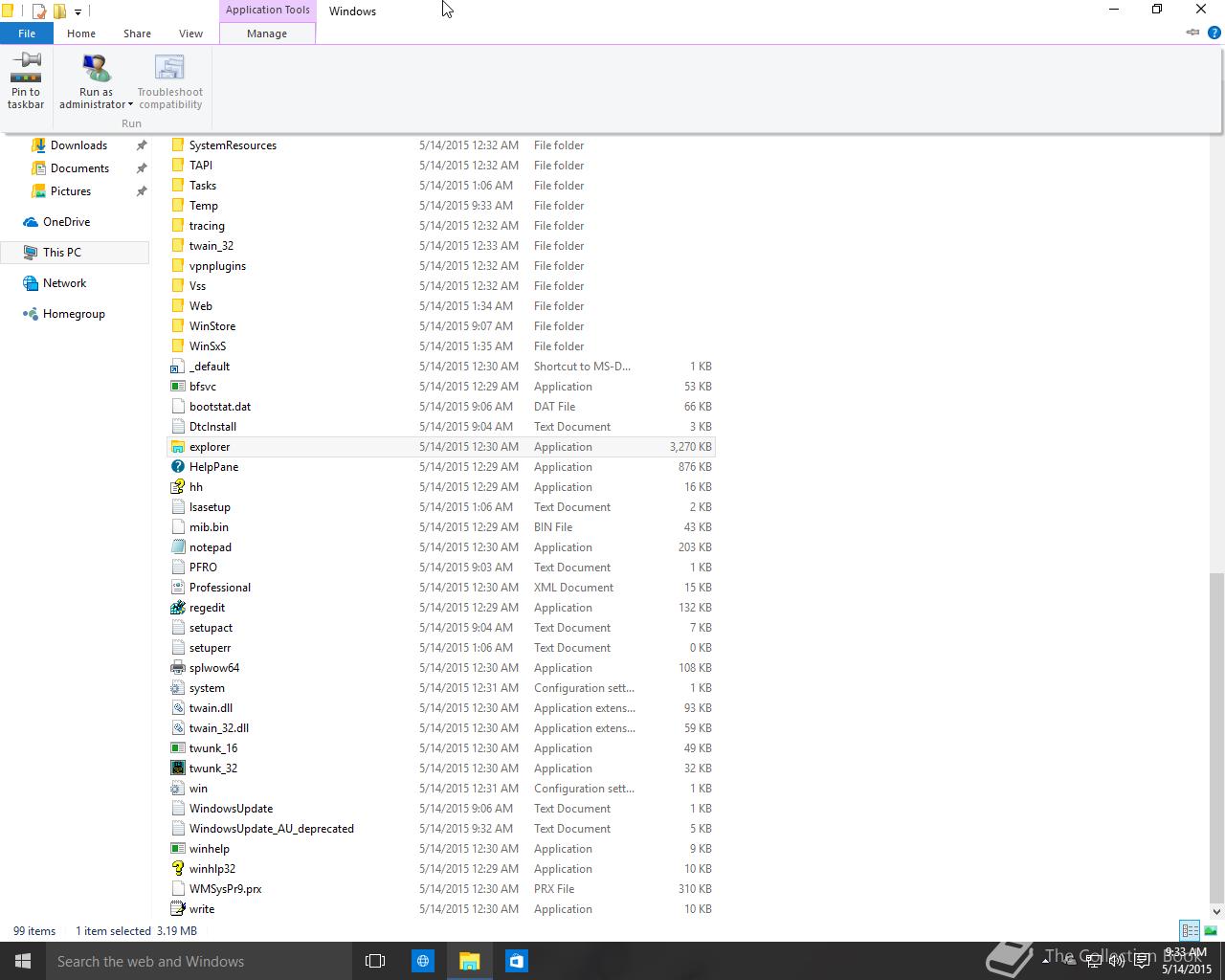
Task: Select the WinSxS folder
Action: [x=440, y=346]
